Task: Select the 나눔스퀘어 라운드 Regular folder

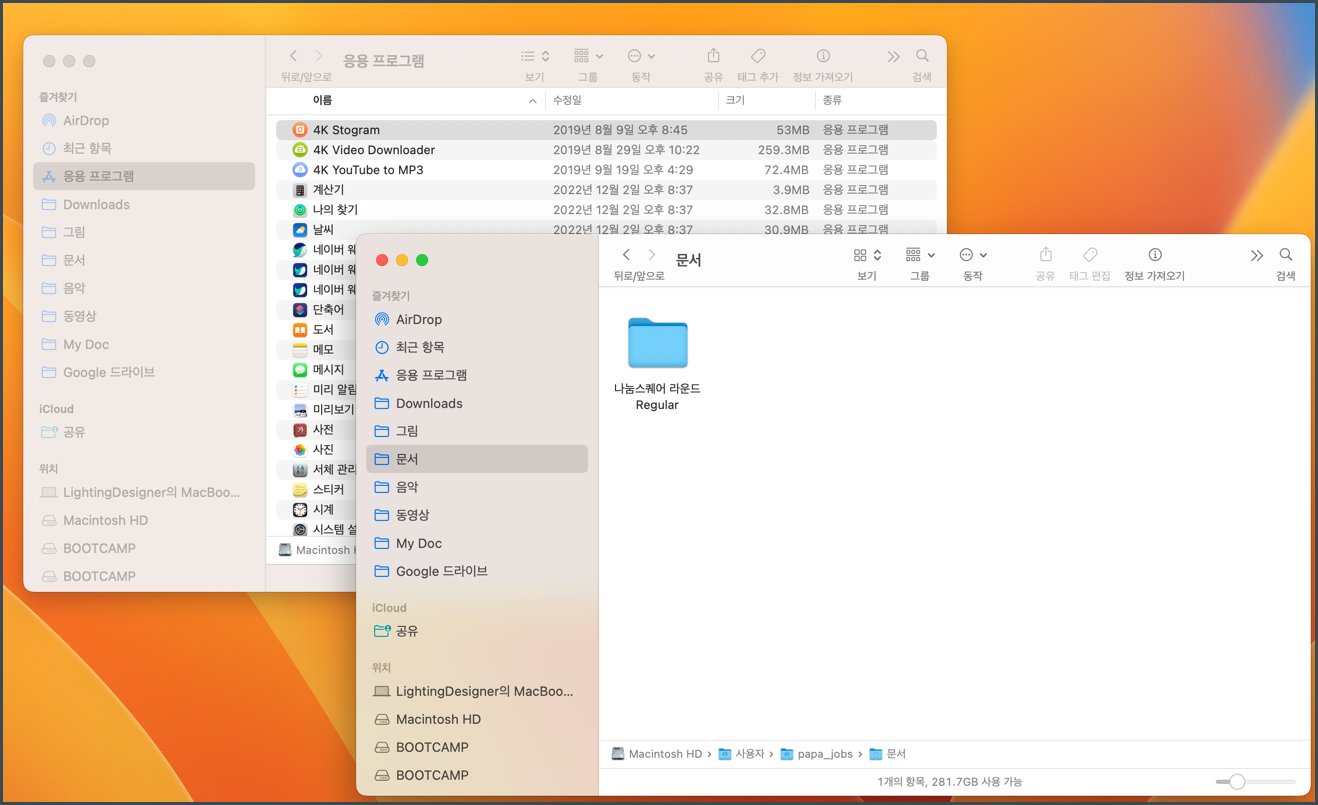Action: tap(657, 364)
